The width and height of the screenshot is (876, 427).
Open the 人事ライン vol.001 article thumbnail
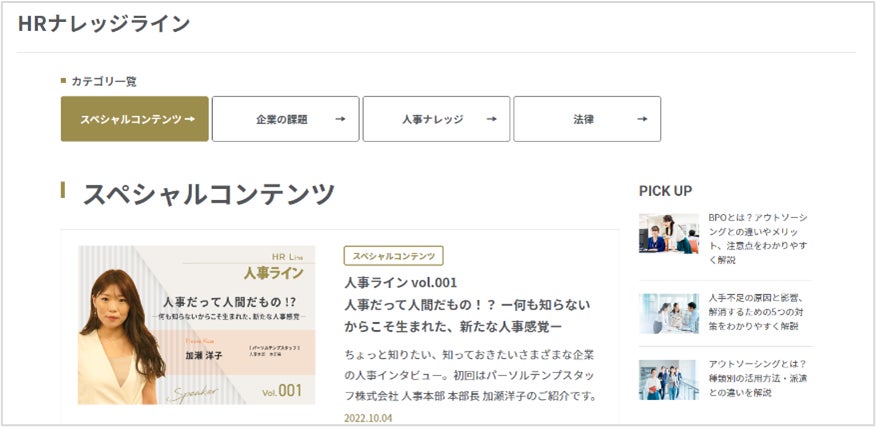tap(196, 324)
